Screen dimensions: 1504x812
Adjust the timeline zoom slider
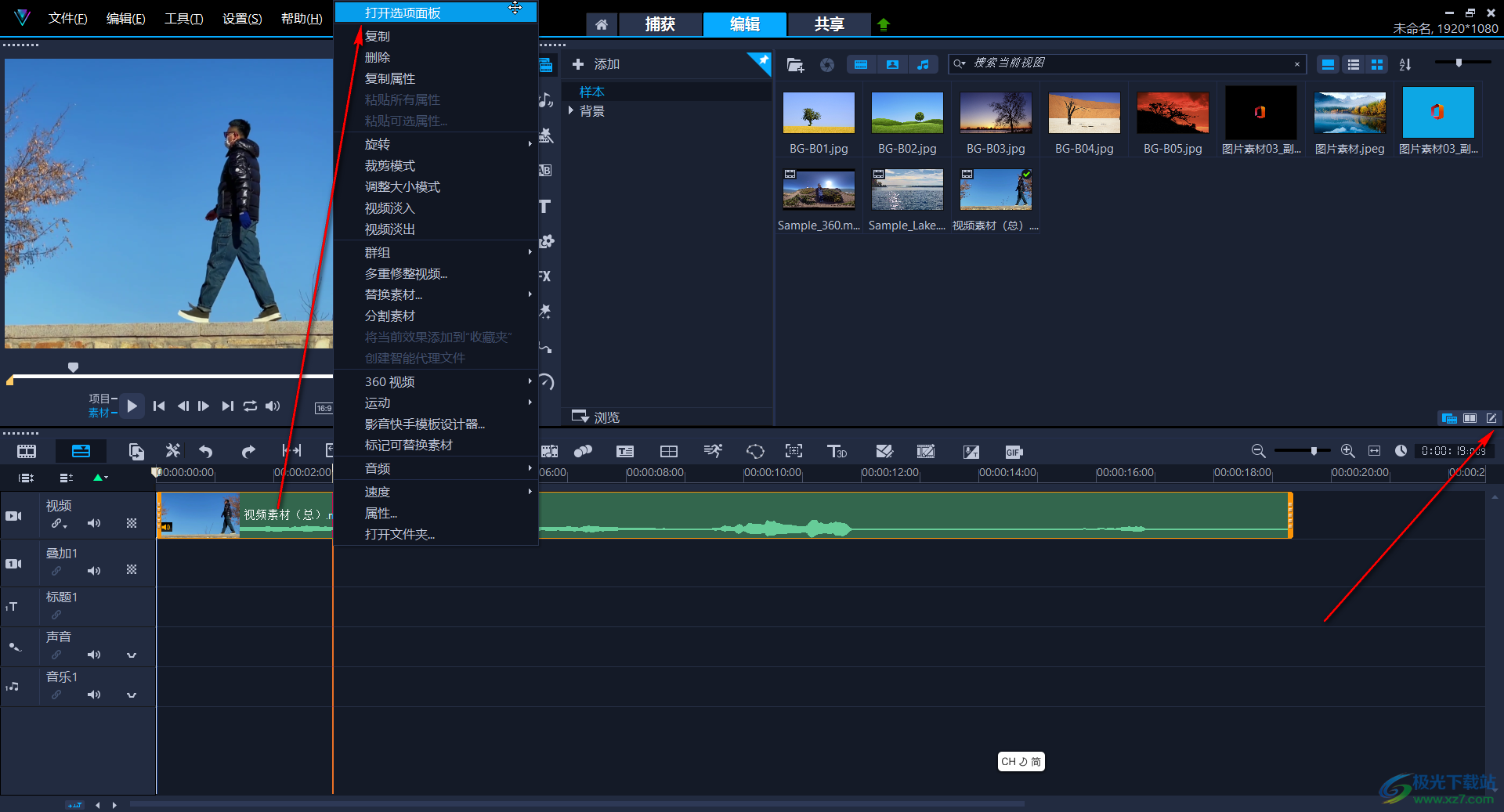click(1314, 450)
